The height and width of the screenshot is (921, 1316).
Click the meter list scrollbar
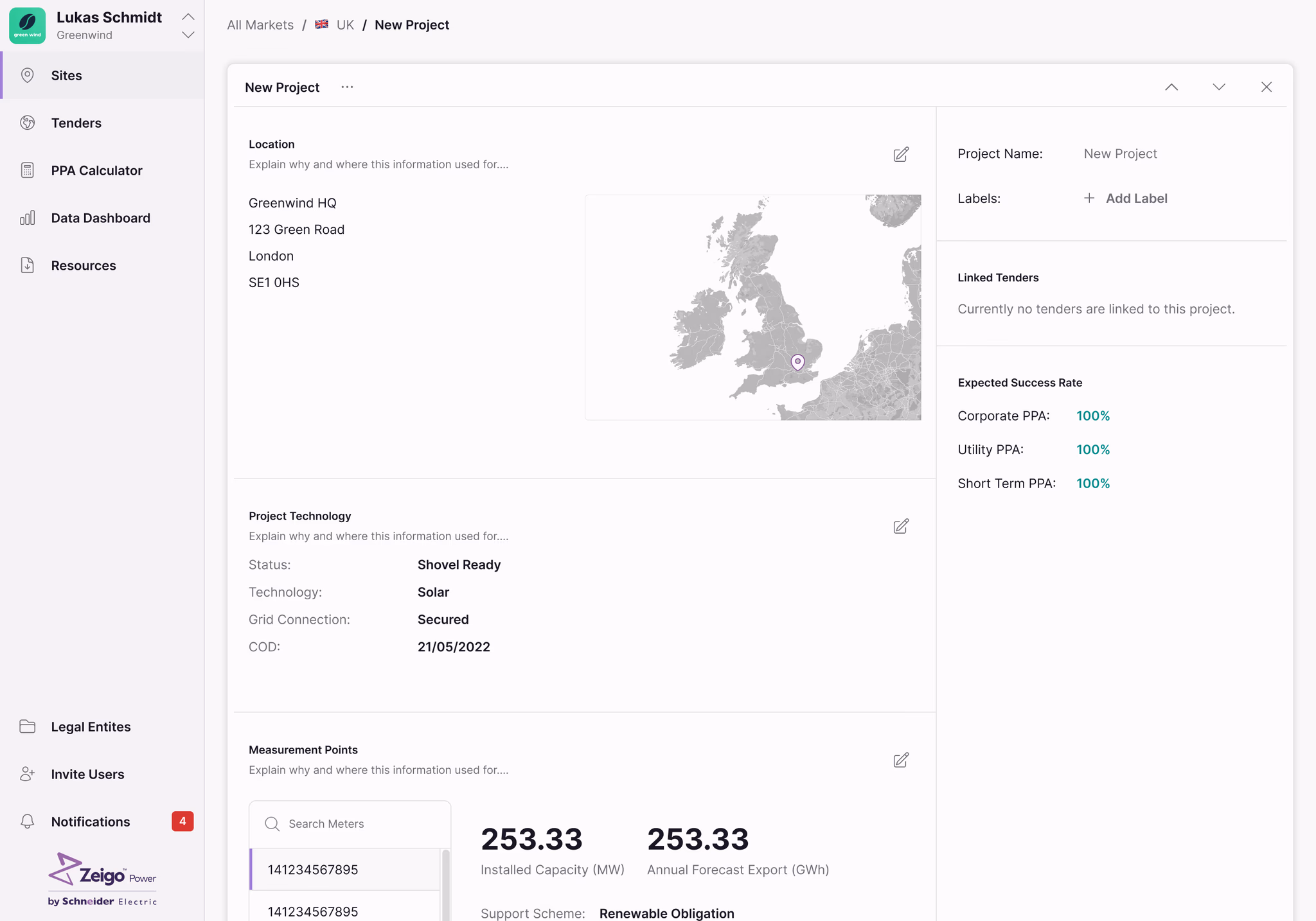pos(445,885)
